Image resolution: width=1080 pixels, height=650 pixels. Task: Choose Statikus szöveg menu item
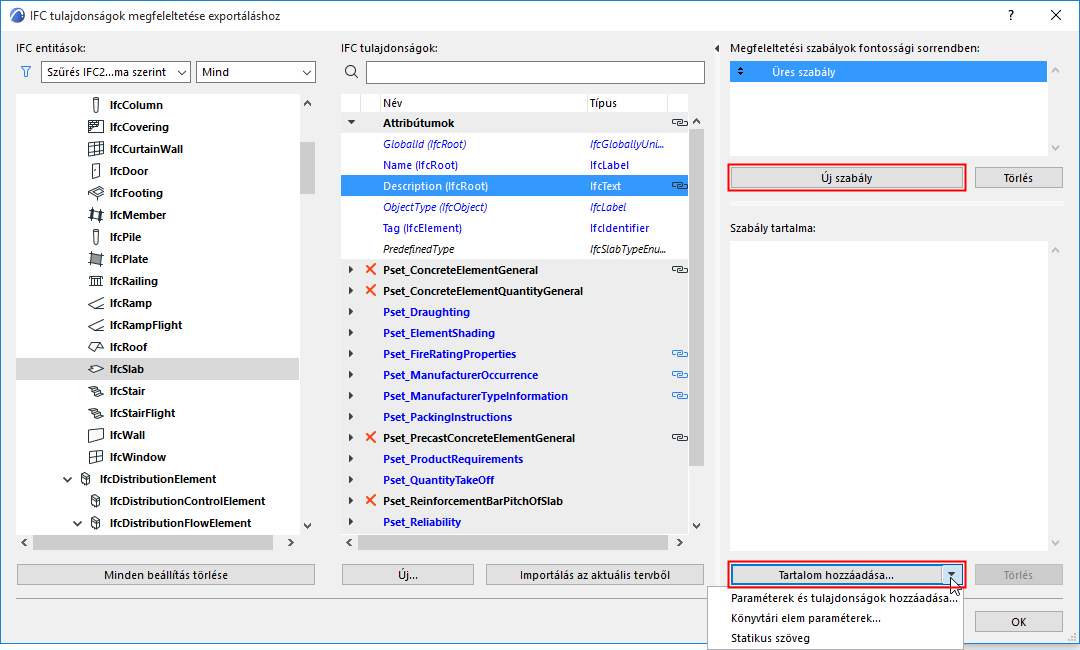tap(770, 638)
